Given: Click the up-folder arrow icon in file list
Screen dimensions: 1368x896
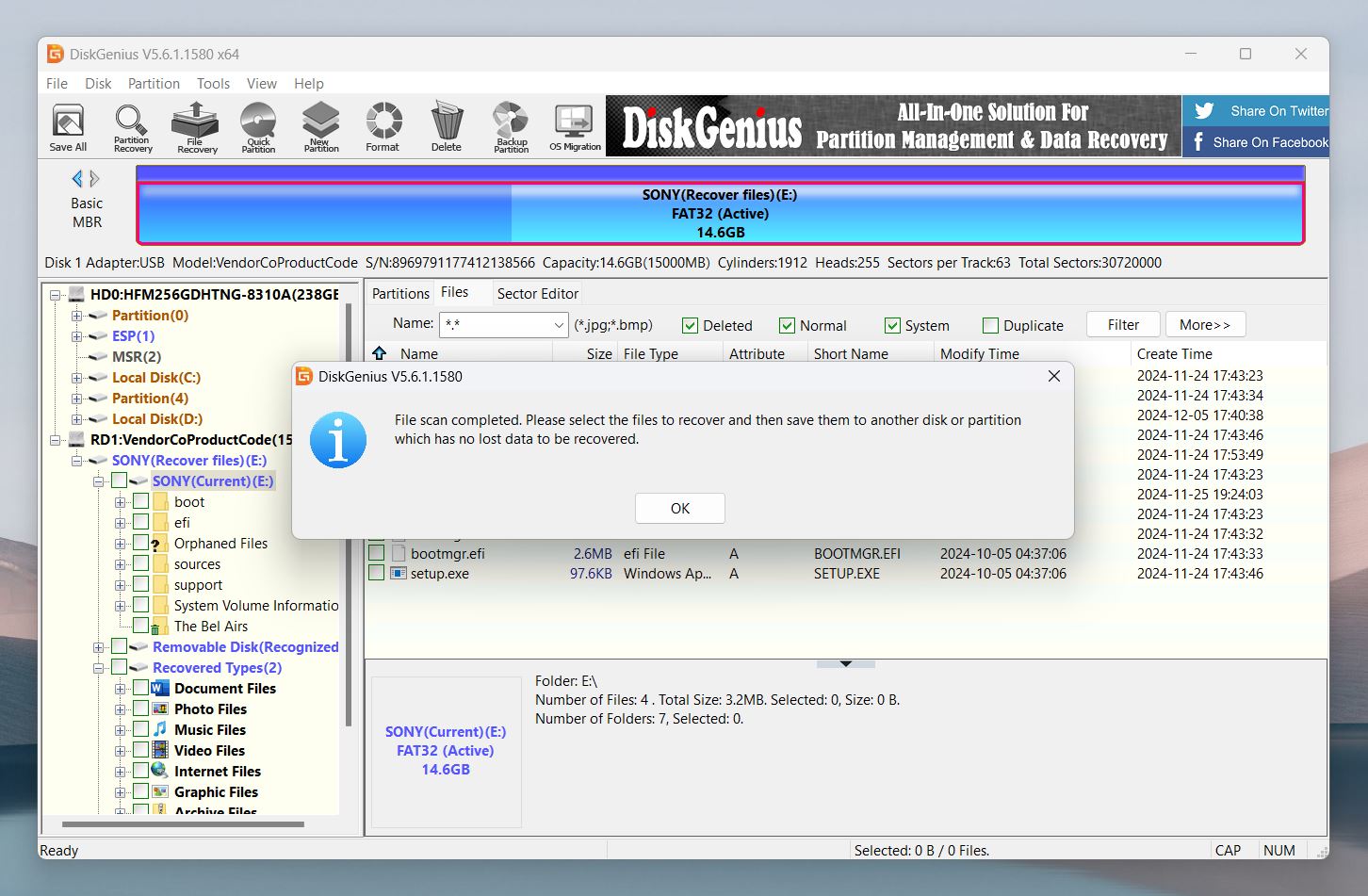Looking at the screenshot, I should pyautogui.click(x=380, y=353).
